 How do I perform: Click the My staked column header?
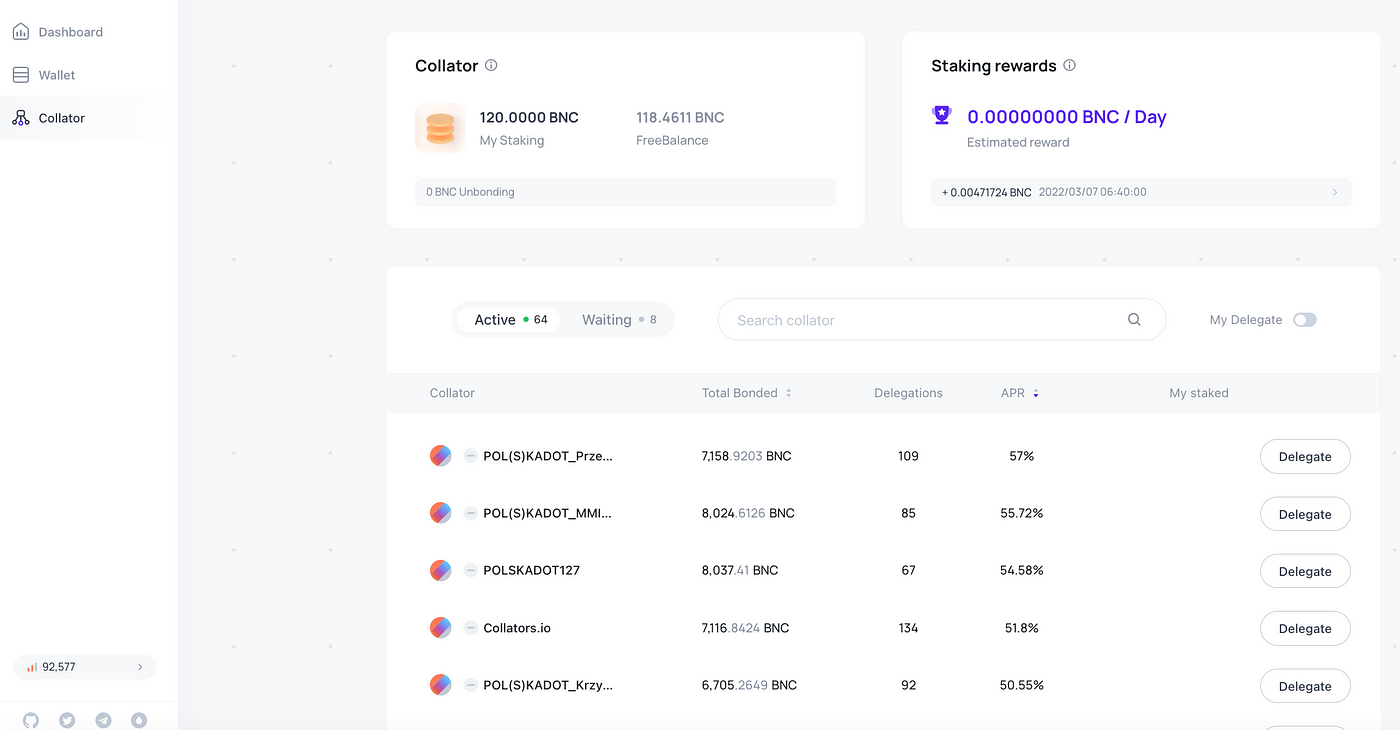(1199, 393)
